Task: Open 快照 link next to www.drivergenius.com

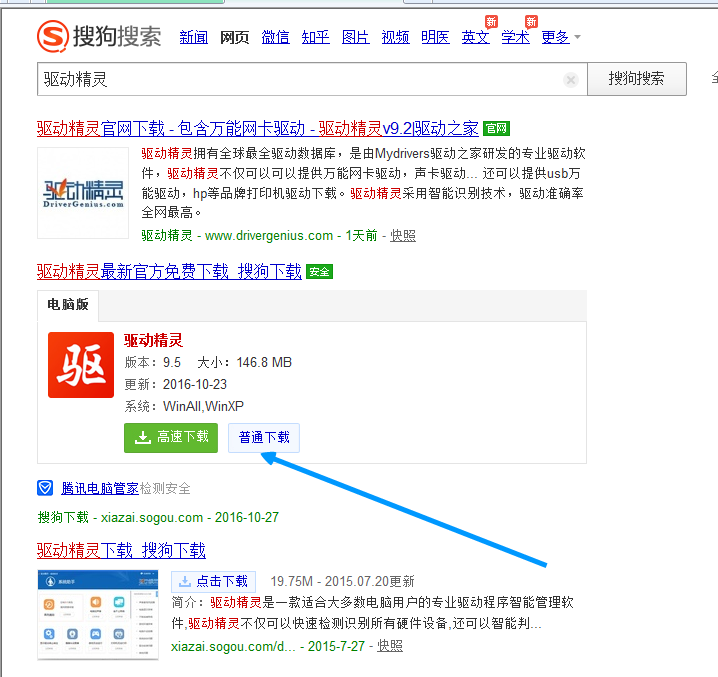Action: pos(403,236)
